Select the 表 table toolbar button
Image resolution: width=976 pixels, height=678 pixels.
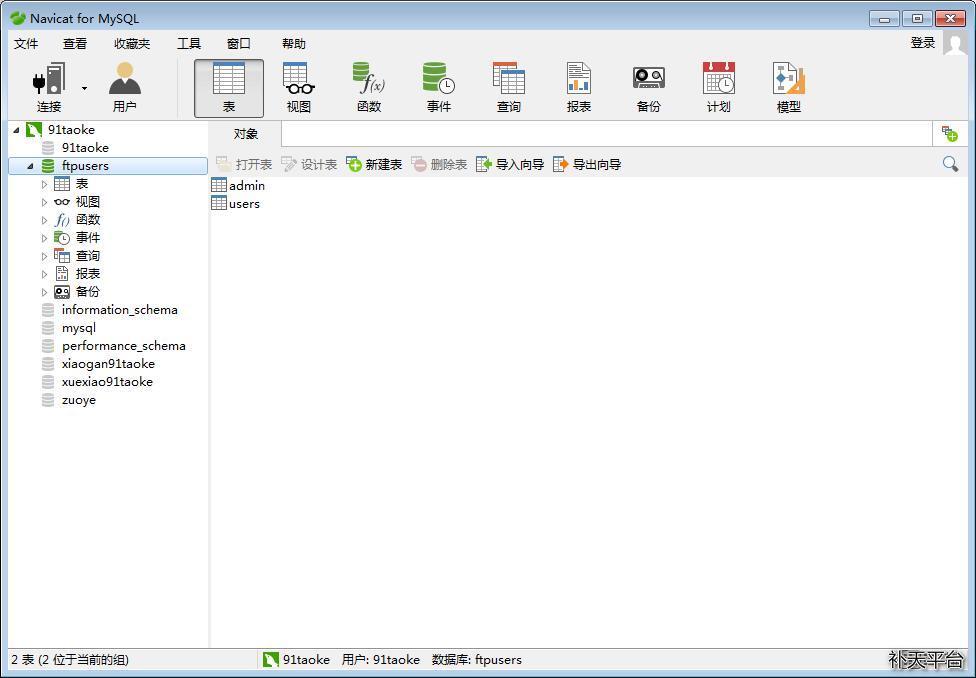(x=229, y=88)
